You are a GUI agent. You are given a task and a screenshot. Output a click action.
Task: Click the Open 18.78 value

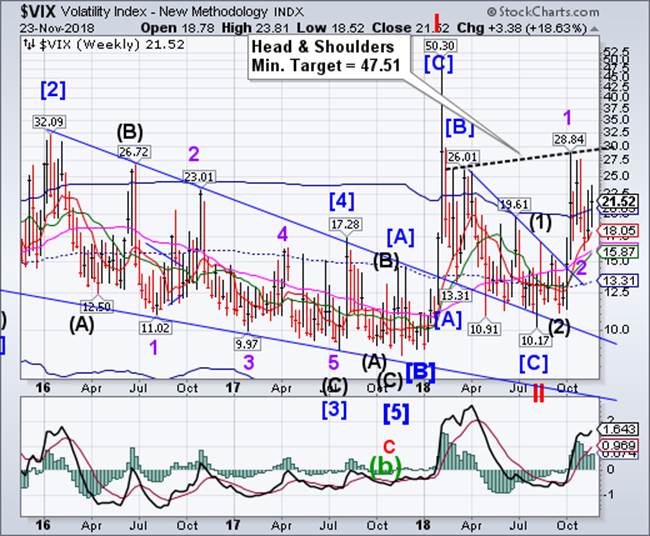(x=177, y=28)
